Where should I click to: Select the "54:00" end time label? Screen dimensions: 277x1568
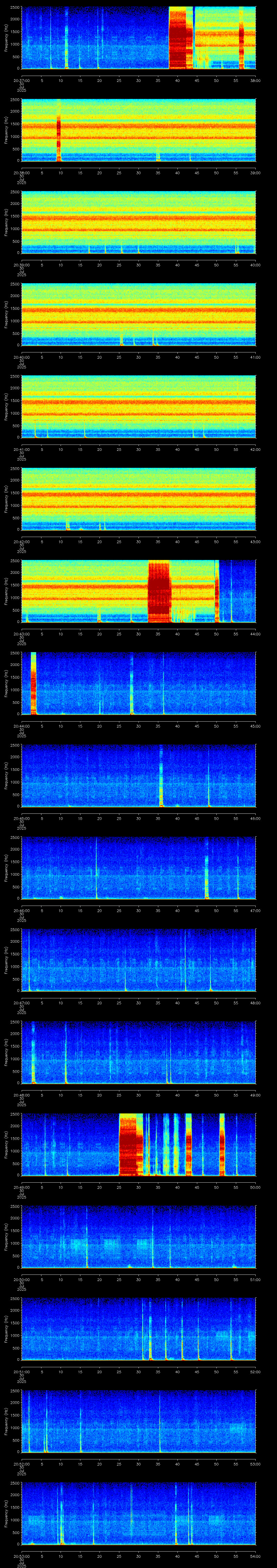point(255,1556)
